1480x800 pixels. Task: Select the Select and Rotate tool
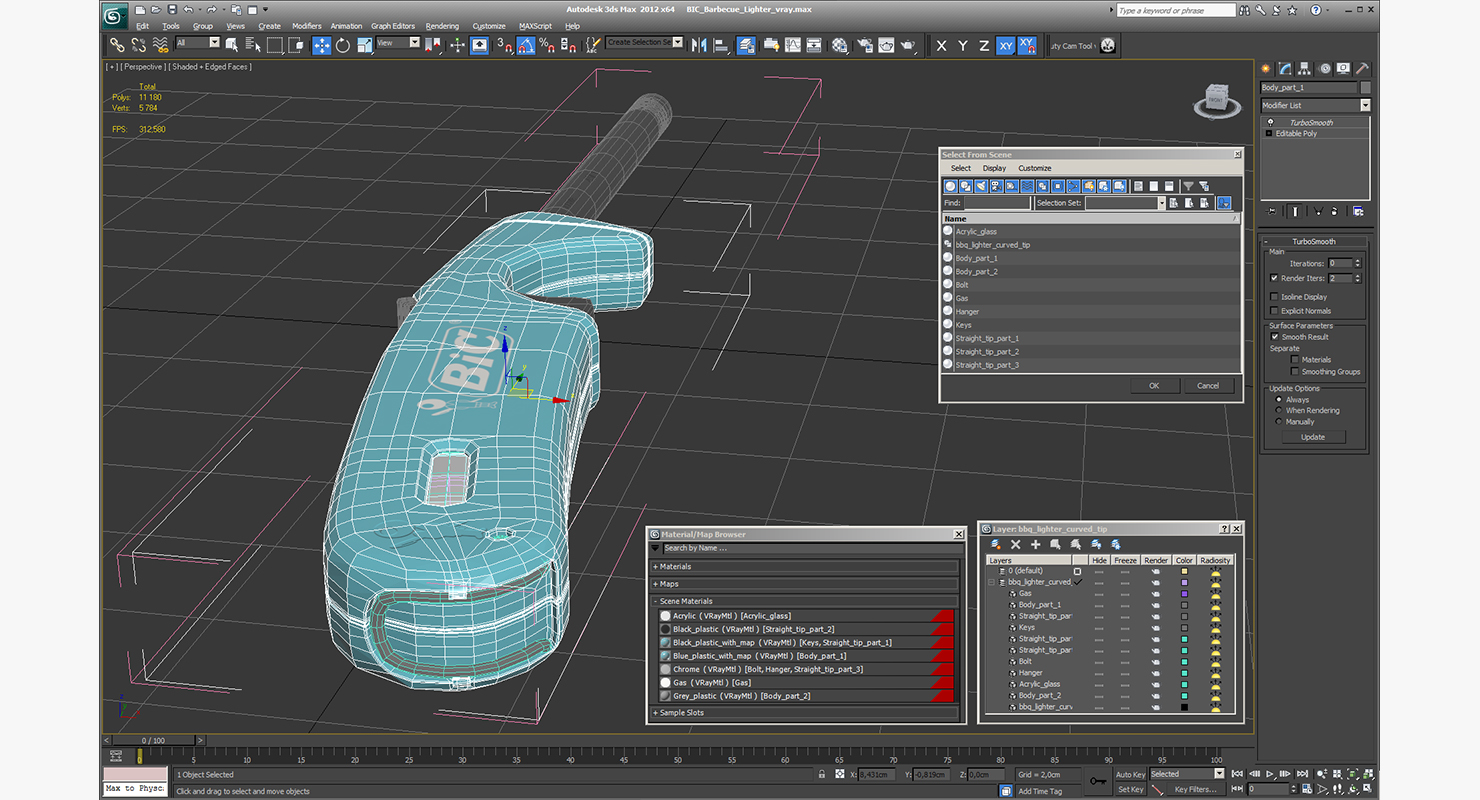(x=343, y=45)
